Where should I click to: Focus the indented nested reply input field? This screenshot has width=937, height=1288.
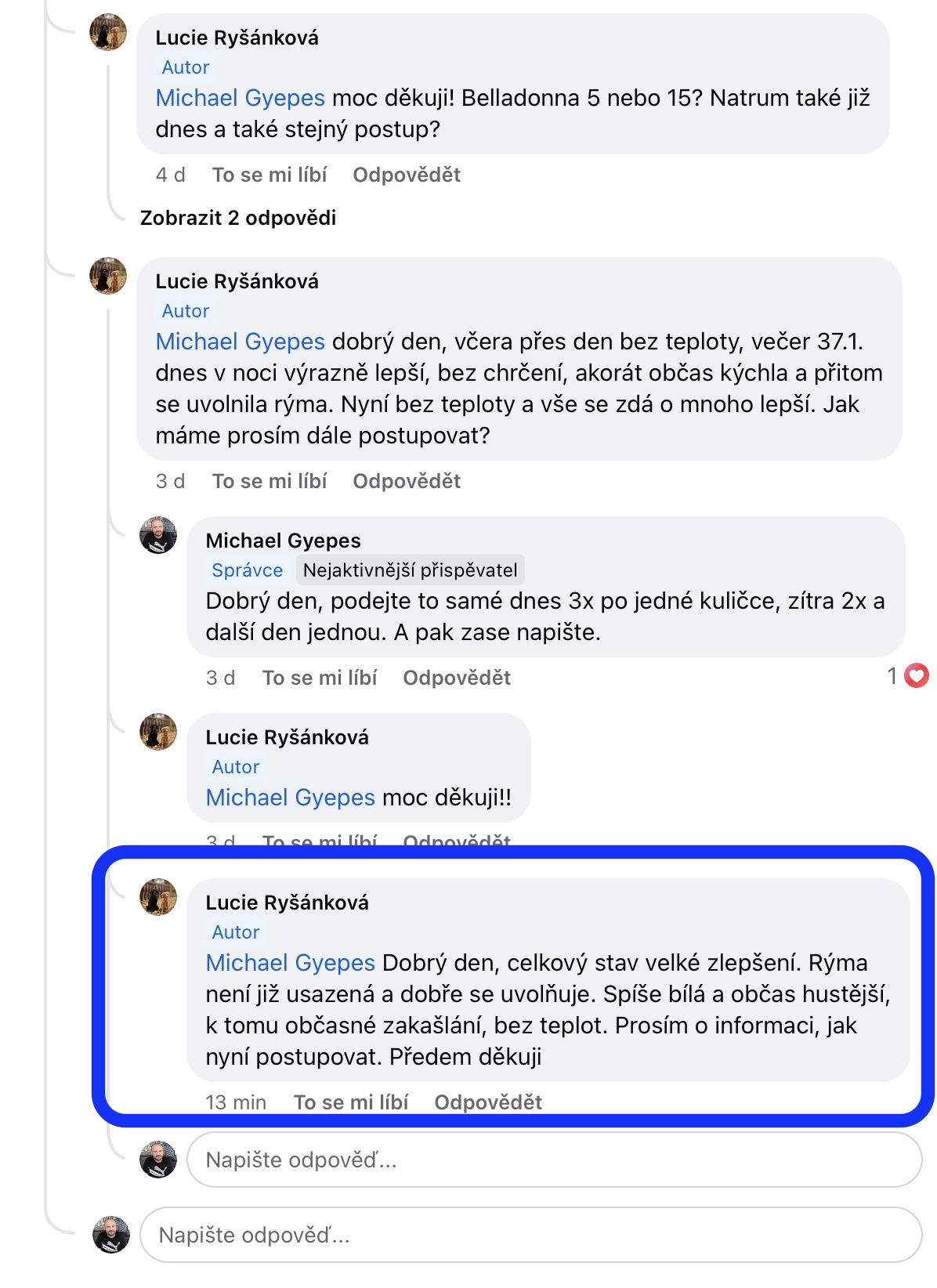click(x=553, y=1160)
